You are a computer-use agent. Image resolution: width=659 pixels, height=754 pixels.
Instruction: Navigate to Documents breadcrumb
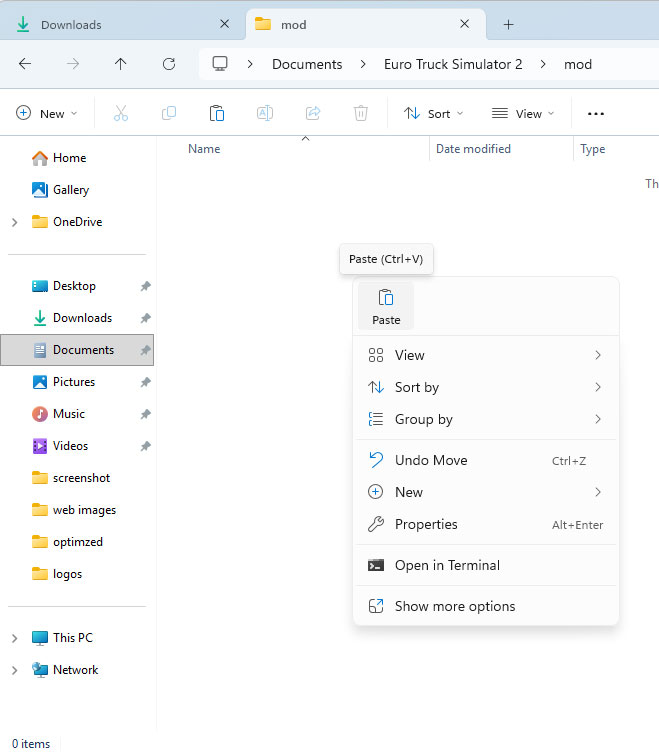[x=307, y=64]
